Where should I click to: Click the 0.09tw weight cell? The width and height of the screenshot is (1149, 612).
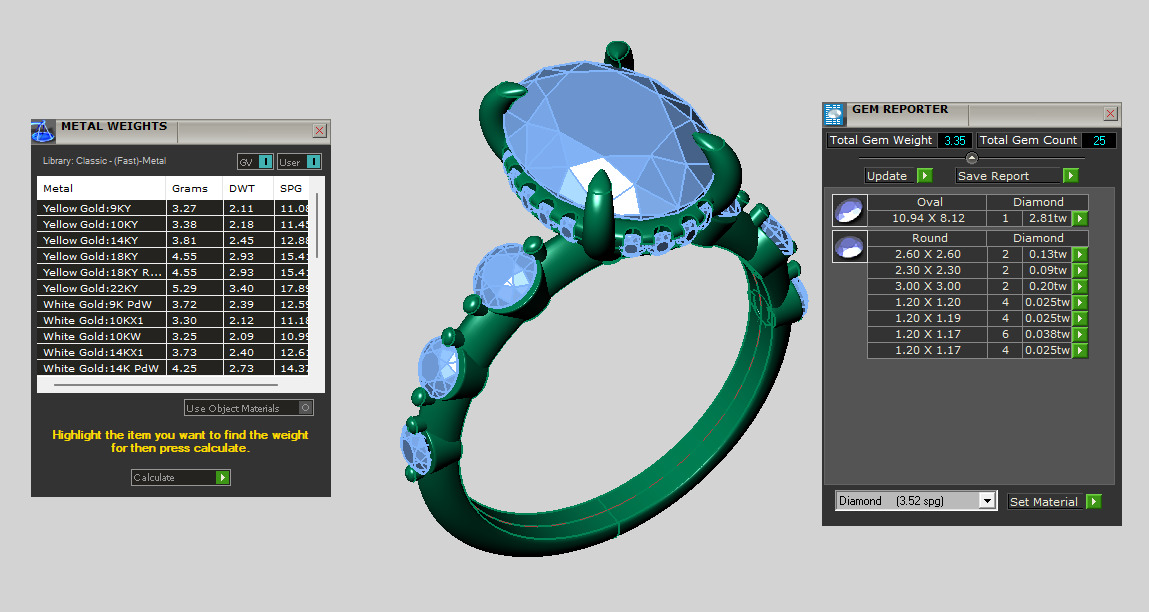click(x=1048, y=270)
